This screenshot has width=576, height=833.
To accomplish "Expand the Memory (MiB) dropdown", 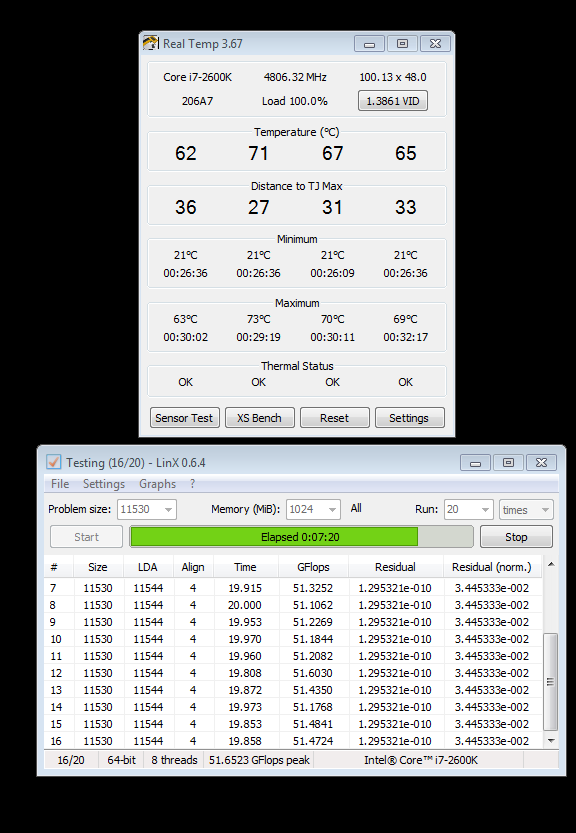I will (332, 509).
